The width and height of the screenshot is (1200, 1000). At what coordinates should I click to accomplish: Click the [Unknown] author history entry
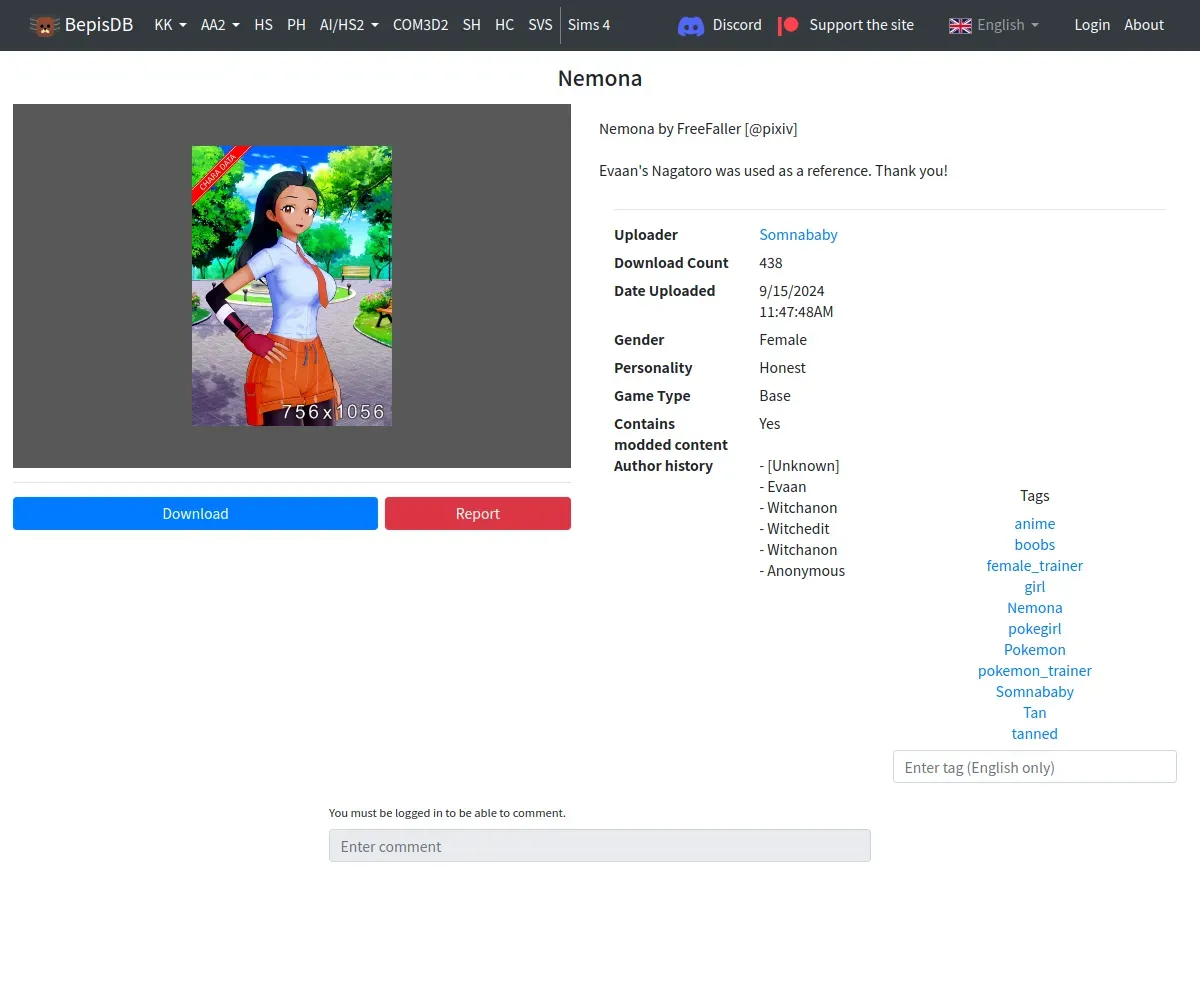[x=800, y=466]
